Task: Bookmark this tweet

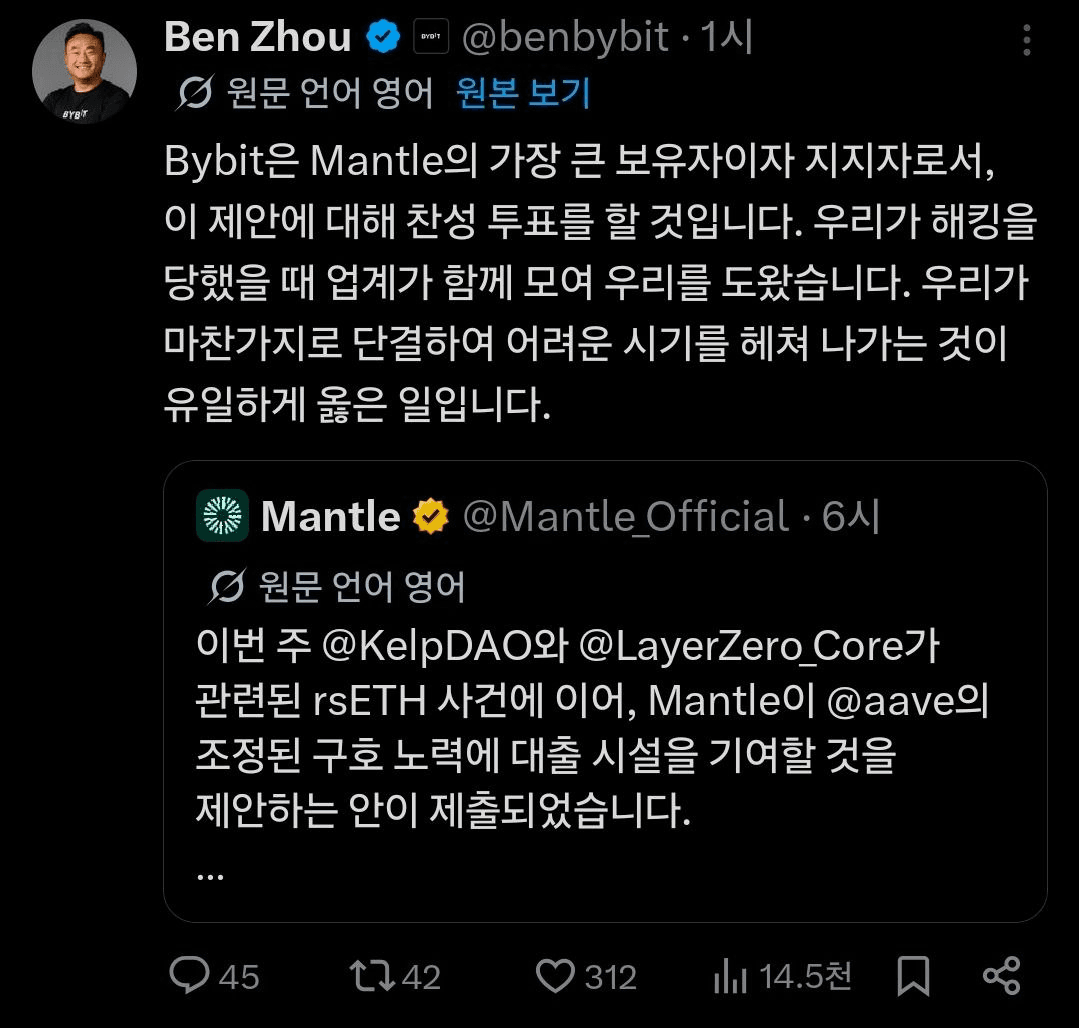Action: pyautogui.click(x=912, y=975)
